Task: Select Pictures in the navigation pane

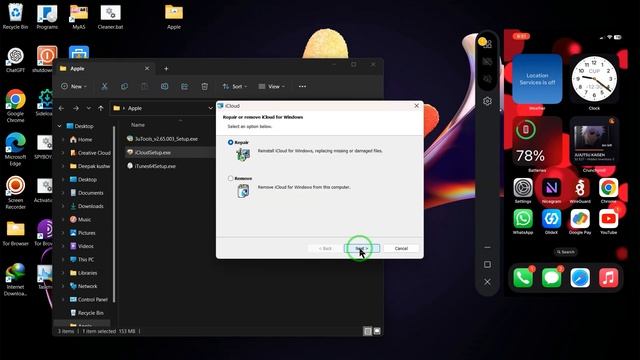Action: click(82, 233)
